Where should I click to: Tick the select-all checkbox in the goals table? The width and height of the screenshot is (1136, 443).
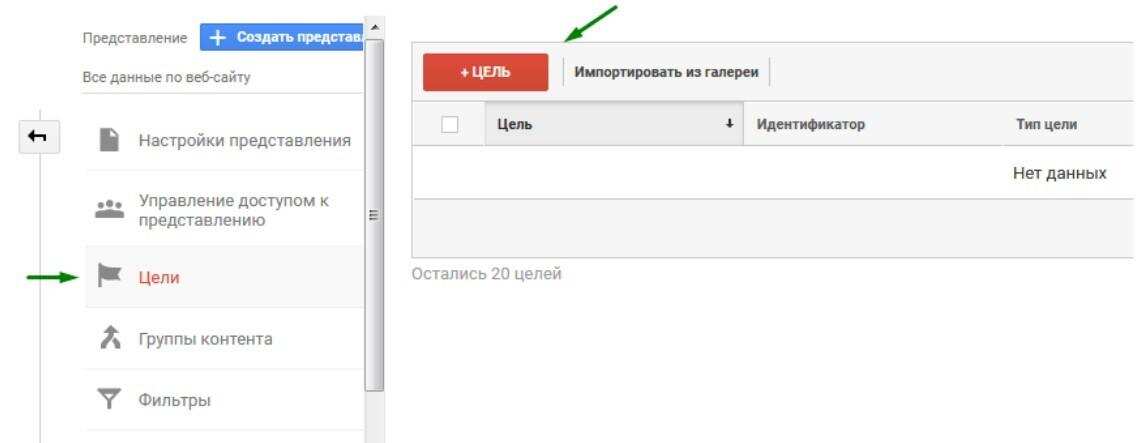(450, 124)
